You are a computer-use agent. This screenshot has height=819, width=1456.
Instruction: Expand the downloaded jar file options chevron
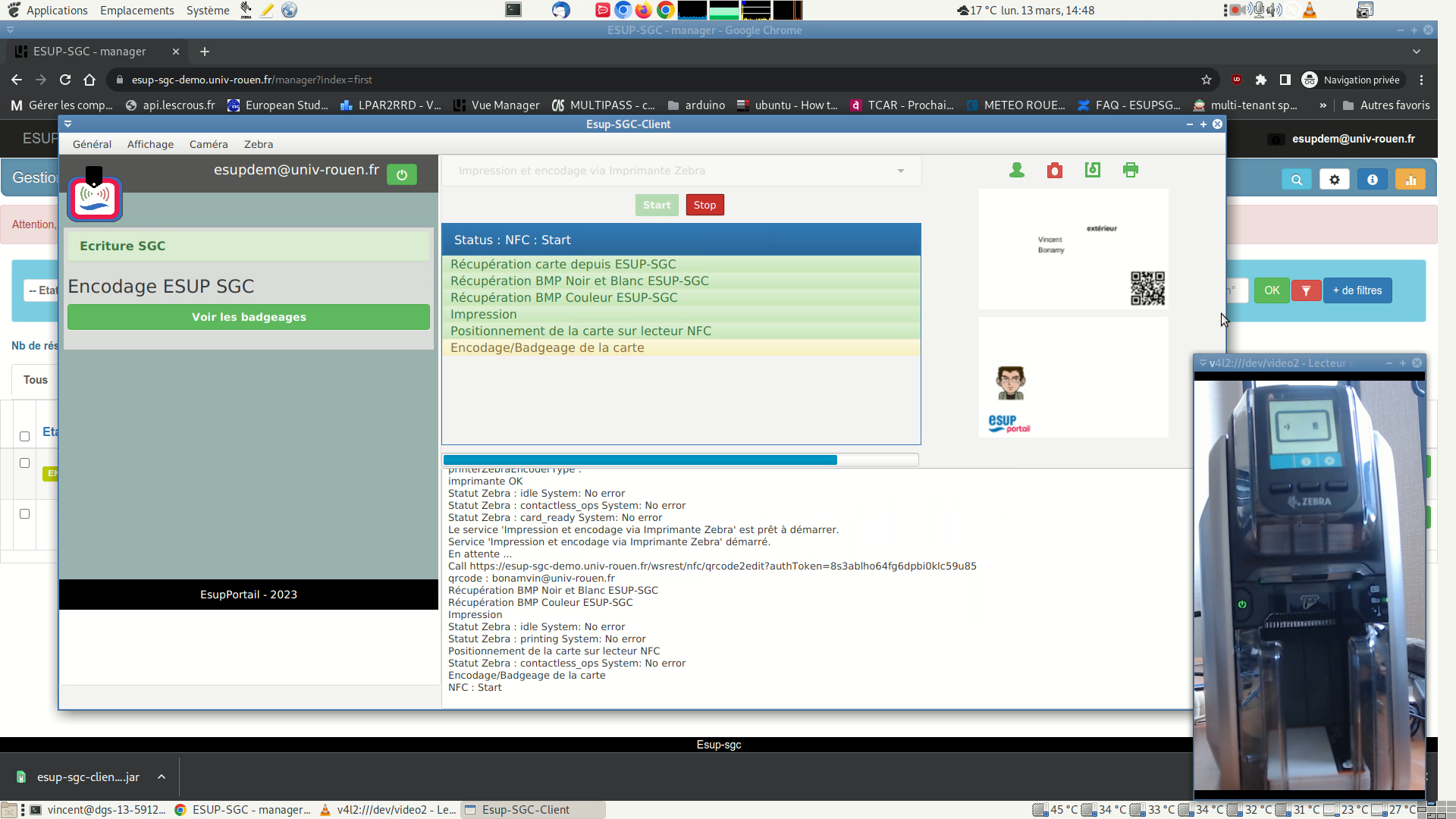162,777
